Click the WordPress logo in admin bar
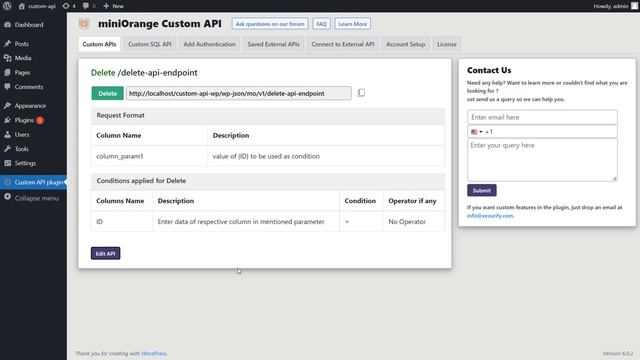This screenshot has width=640, height=360. pyautogui.click(x=7, y=6)
